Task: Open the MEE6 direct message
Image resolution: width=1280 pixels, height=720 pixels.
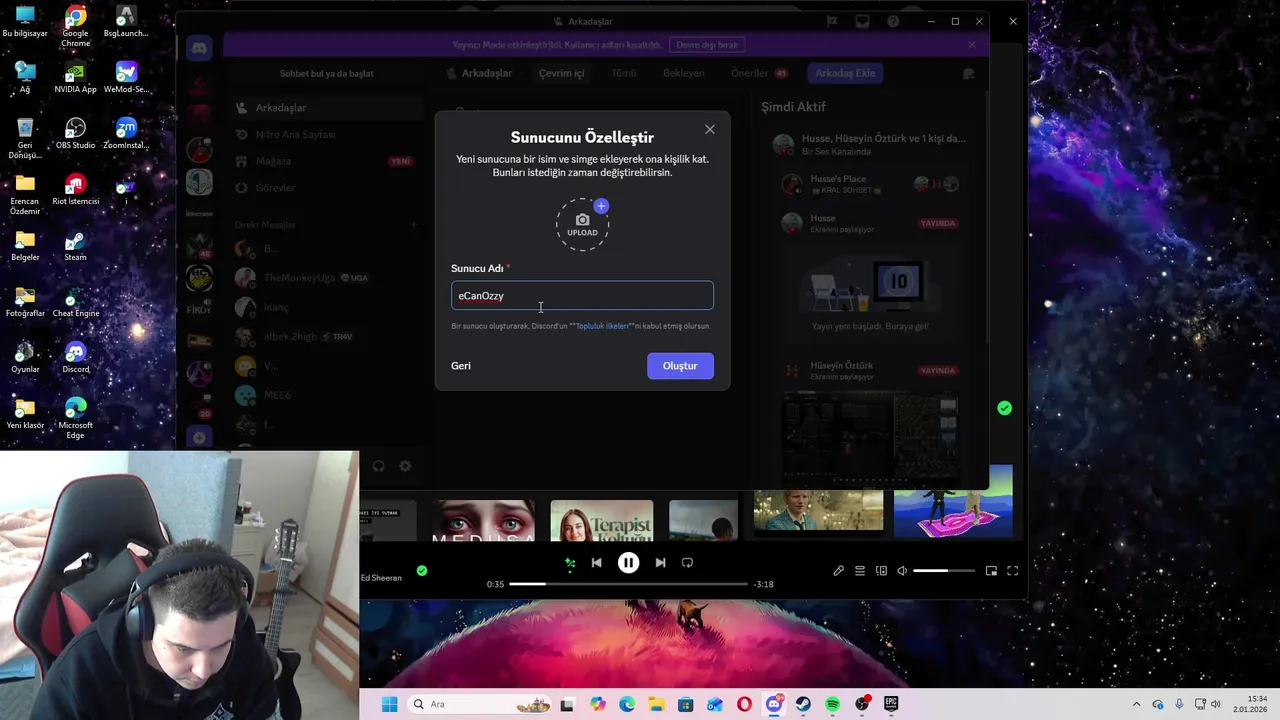Action: point(328,395)
